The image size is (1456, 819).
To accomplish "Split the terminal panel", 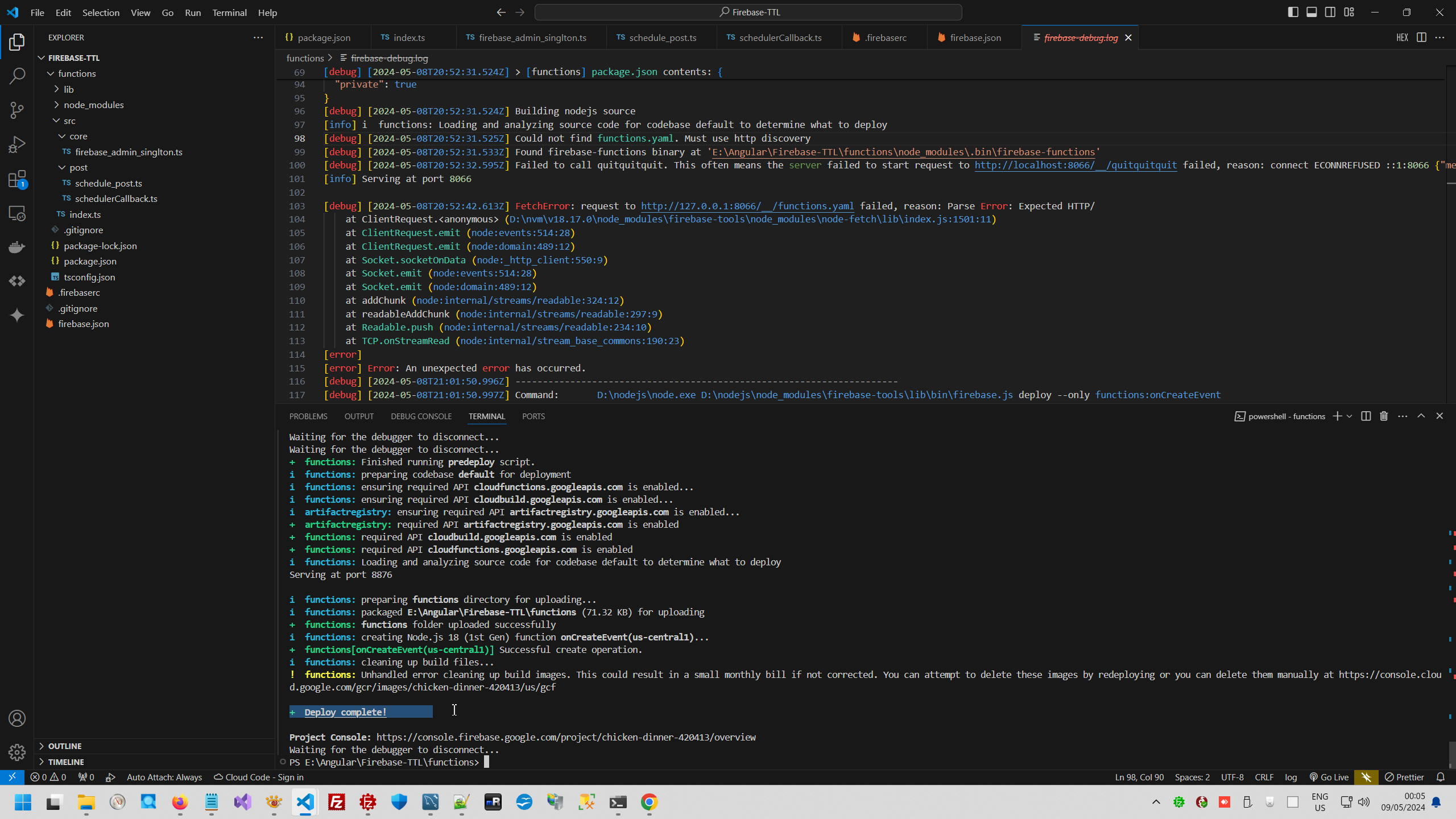I will tap(1366, 416).
